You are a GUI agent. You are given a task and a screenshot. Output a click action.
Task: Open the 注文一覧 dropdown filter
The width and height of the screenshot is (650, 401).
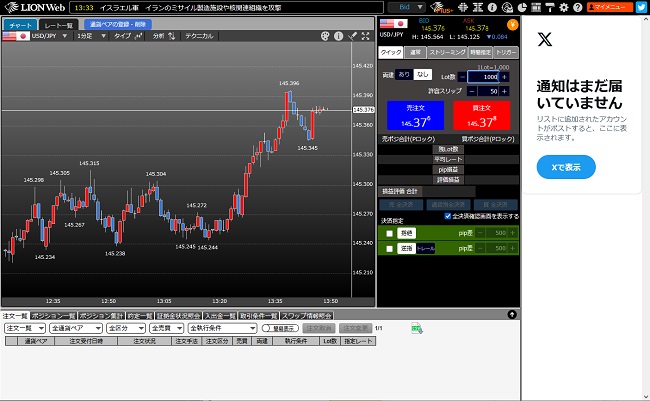coord(25,328)
